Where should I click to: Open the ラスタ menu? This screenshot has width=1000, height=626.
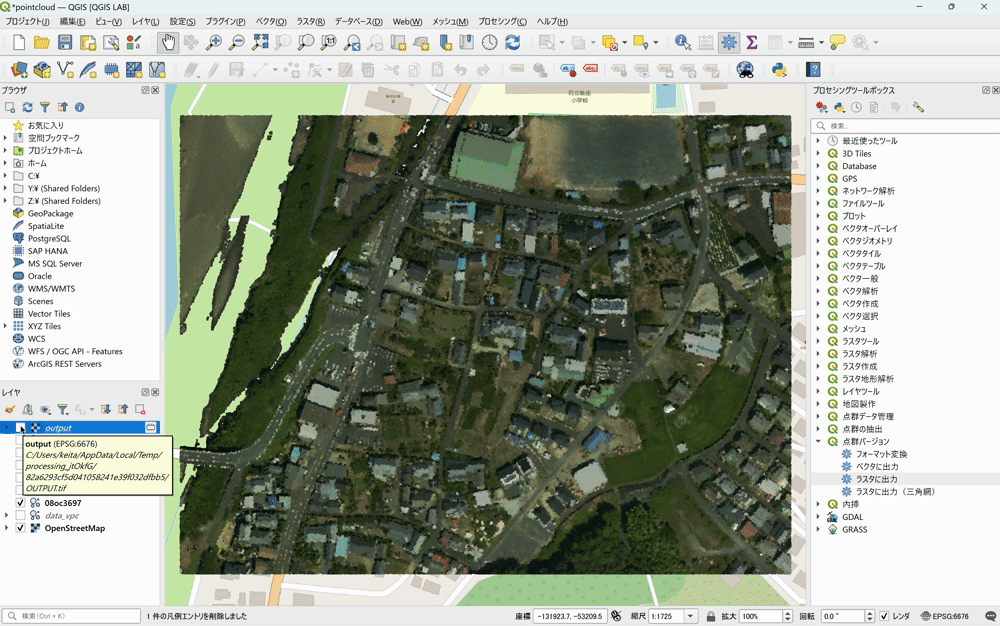[x=311, y=21]
